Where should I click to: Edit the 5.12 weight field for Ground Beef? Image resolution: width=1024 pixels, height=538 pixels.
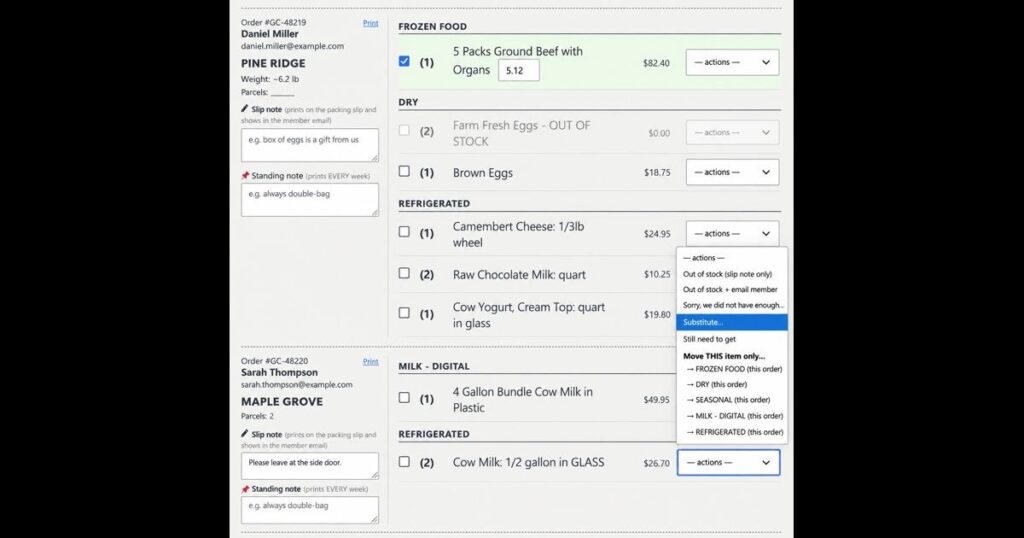[x=519, y=71]
